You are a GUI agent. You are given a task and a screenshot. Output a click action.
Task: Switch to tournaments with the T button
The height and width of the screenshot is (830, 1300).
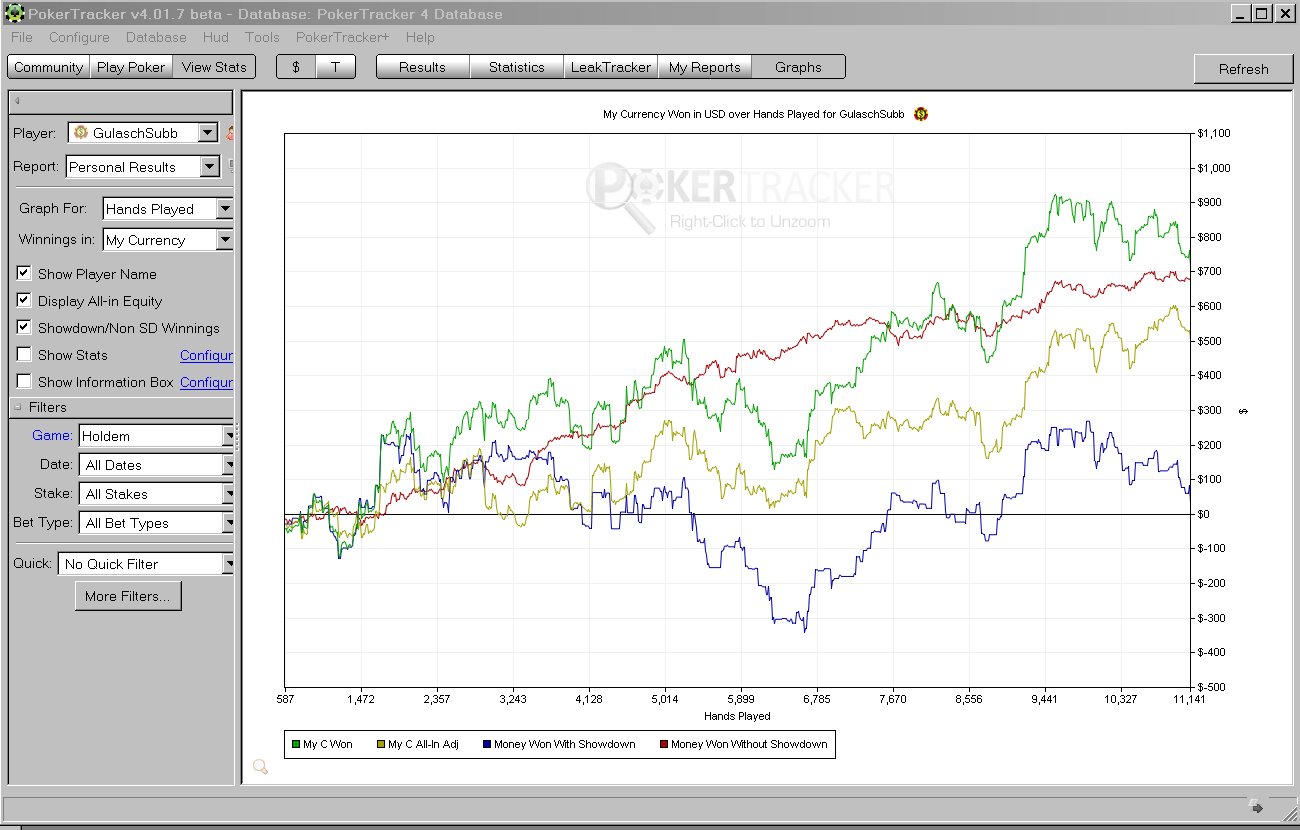[336, 67]
